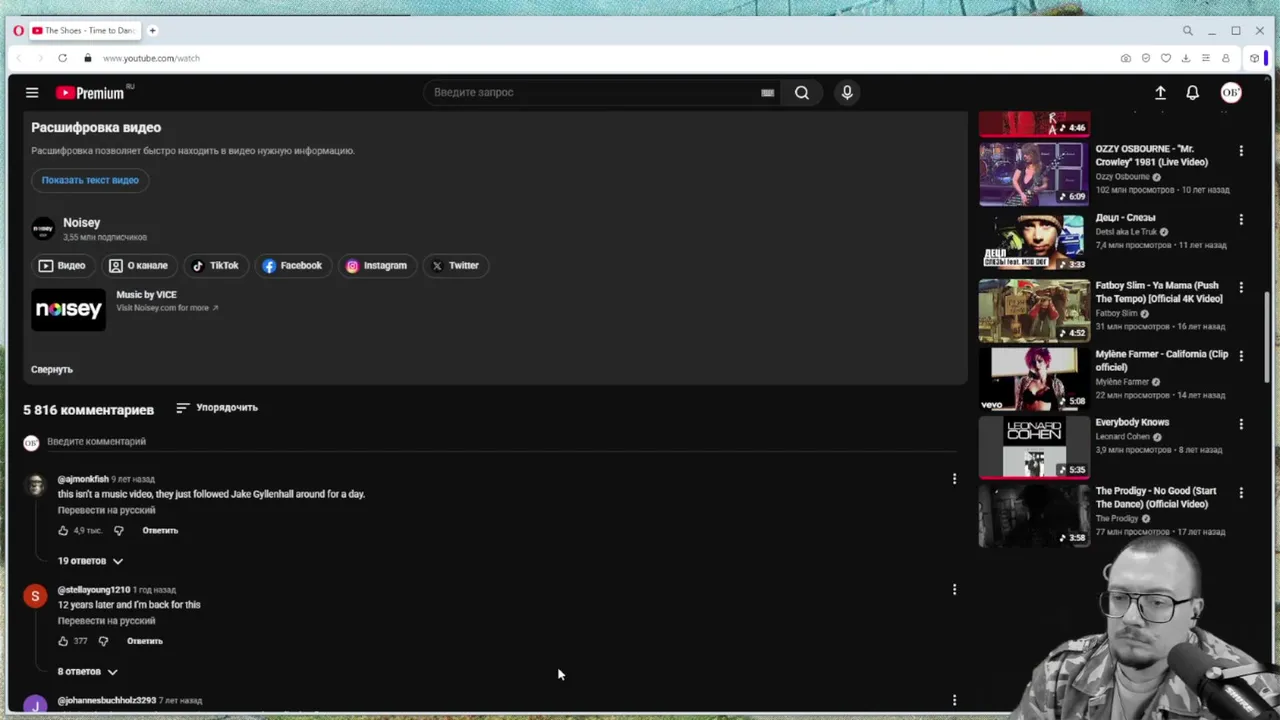Viewport: 1280px width, 720px height.
Task: Open Opera extensions cube icon
Action: (x=1254, y=58)
